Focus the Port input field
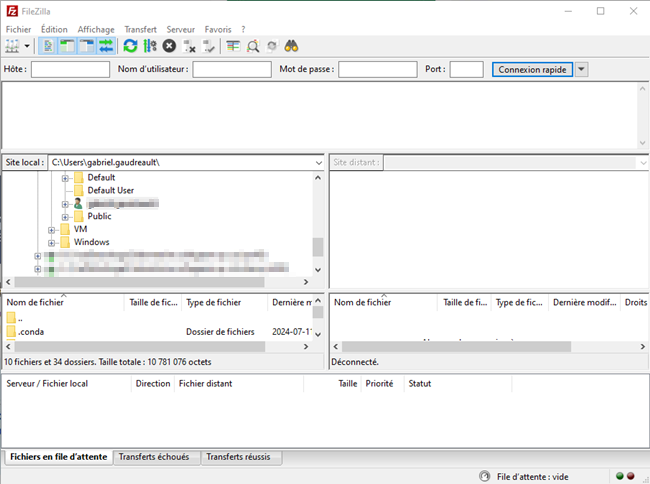The image size is (650, 484). click(467, 70)
